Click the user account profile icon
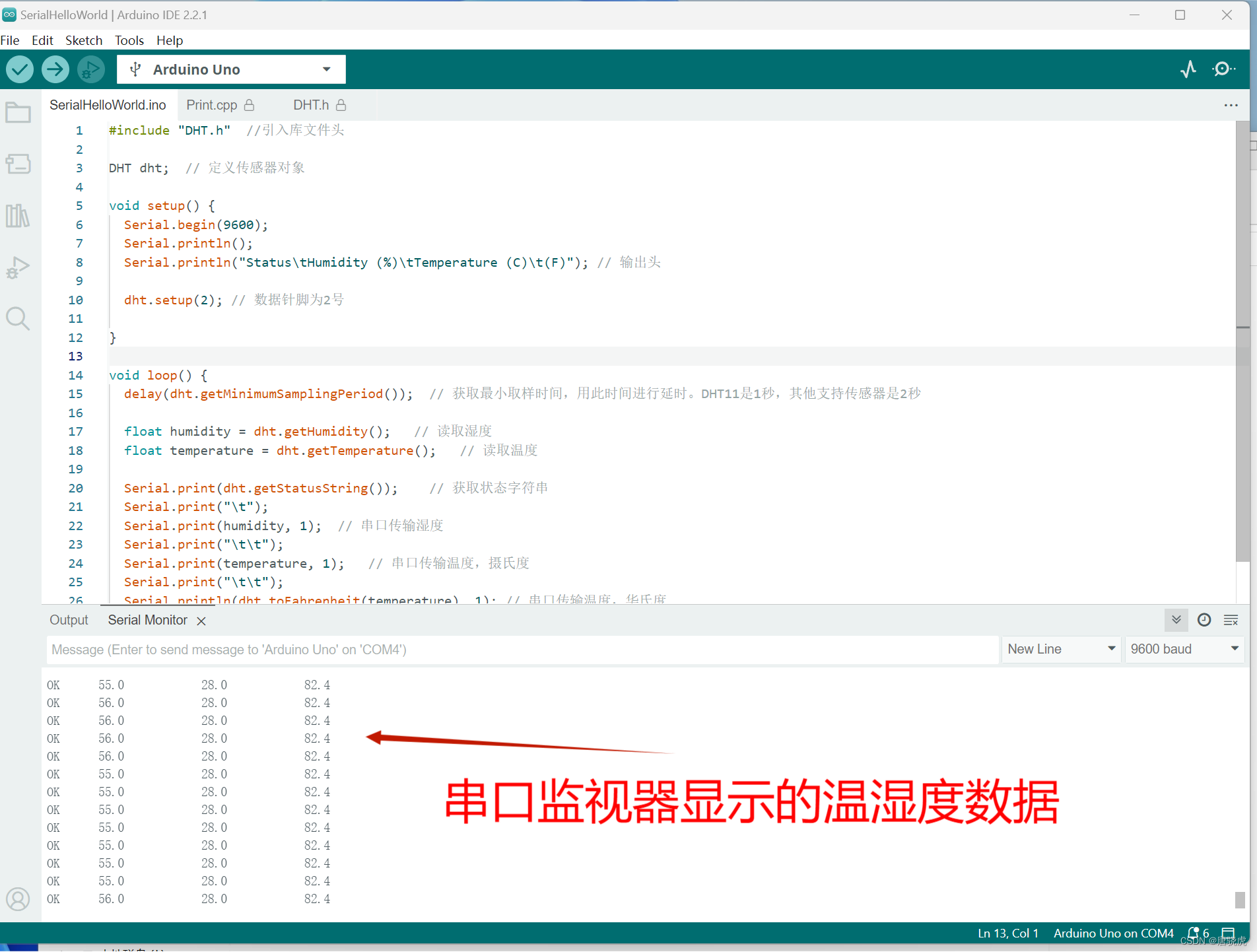The width and height of the screenshot is (1257, 952). click(x=18, y=899)
